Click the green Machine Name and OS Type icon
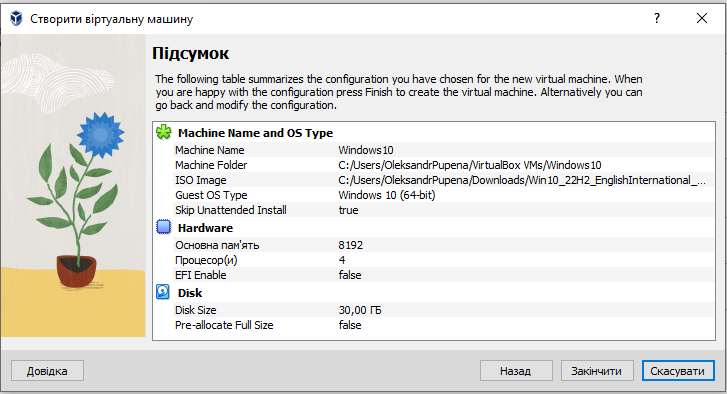The width and height of the screenshot is (727, 394). 164,133
